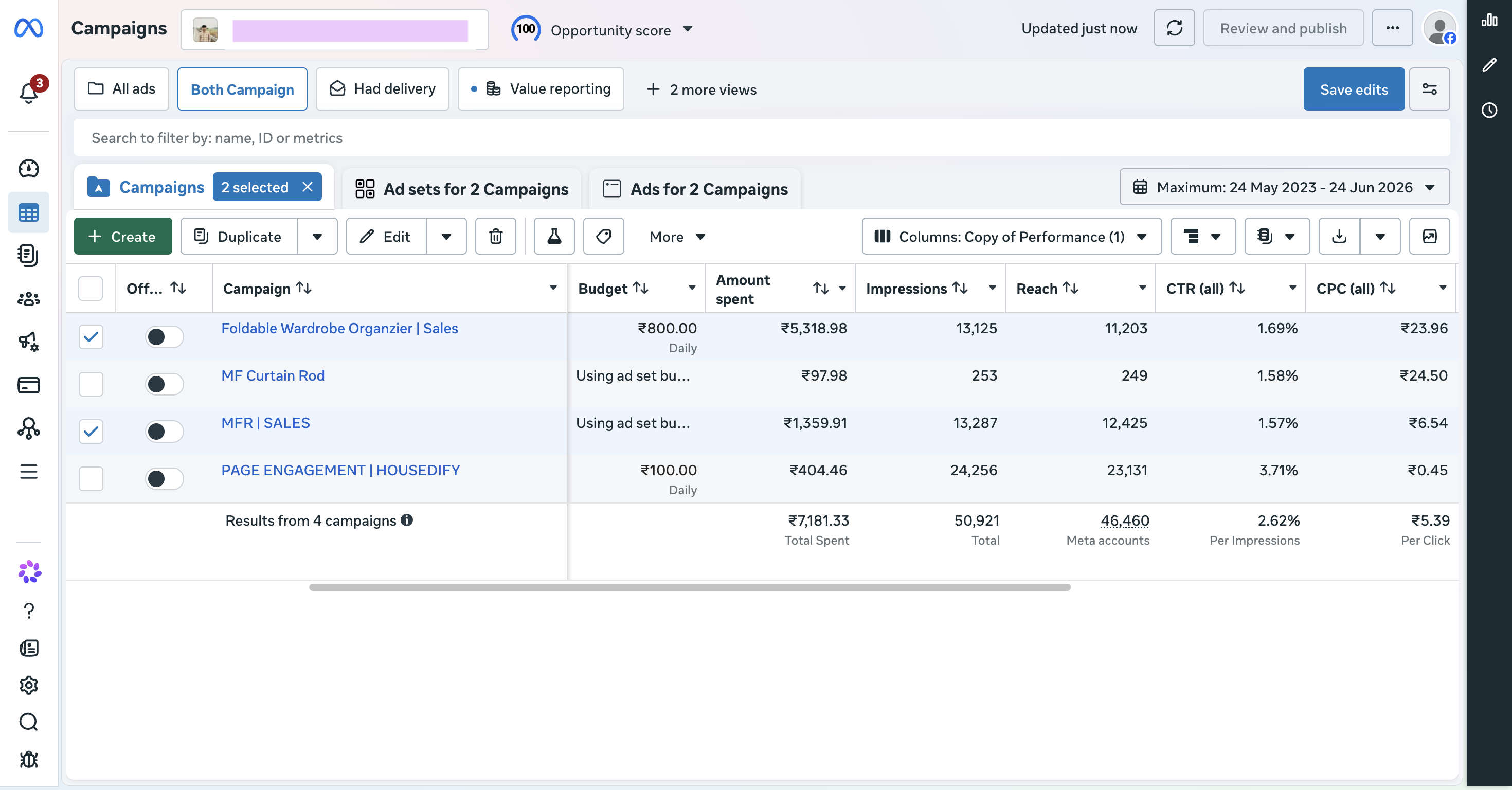Click the horizontal table scrollbar

(x=690, y=587)
